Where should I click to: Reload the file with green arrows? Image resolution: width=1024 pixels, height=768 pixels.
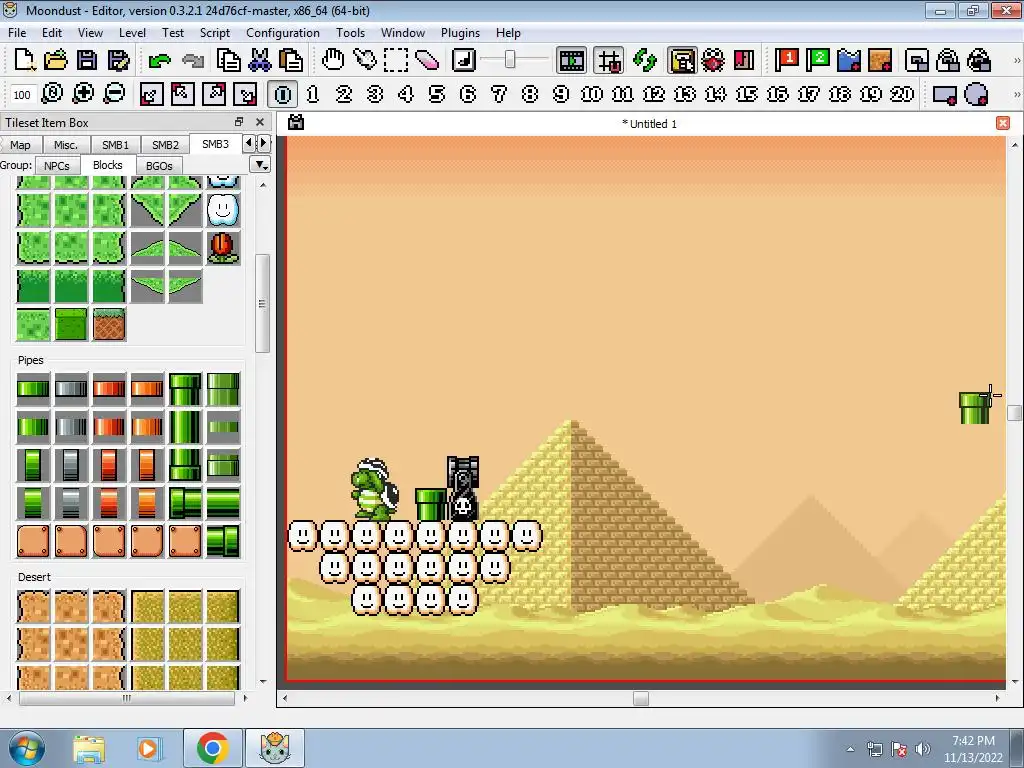tap(645, 60)
